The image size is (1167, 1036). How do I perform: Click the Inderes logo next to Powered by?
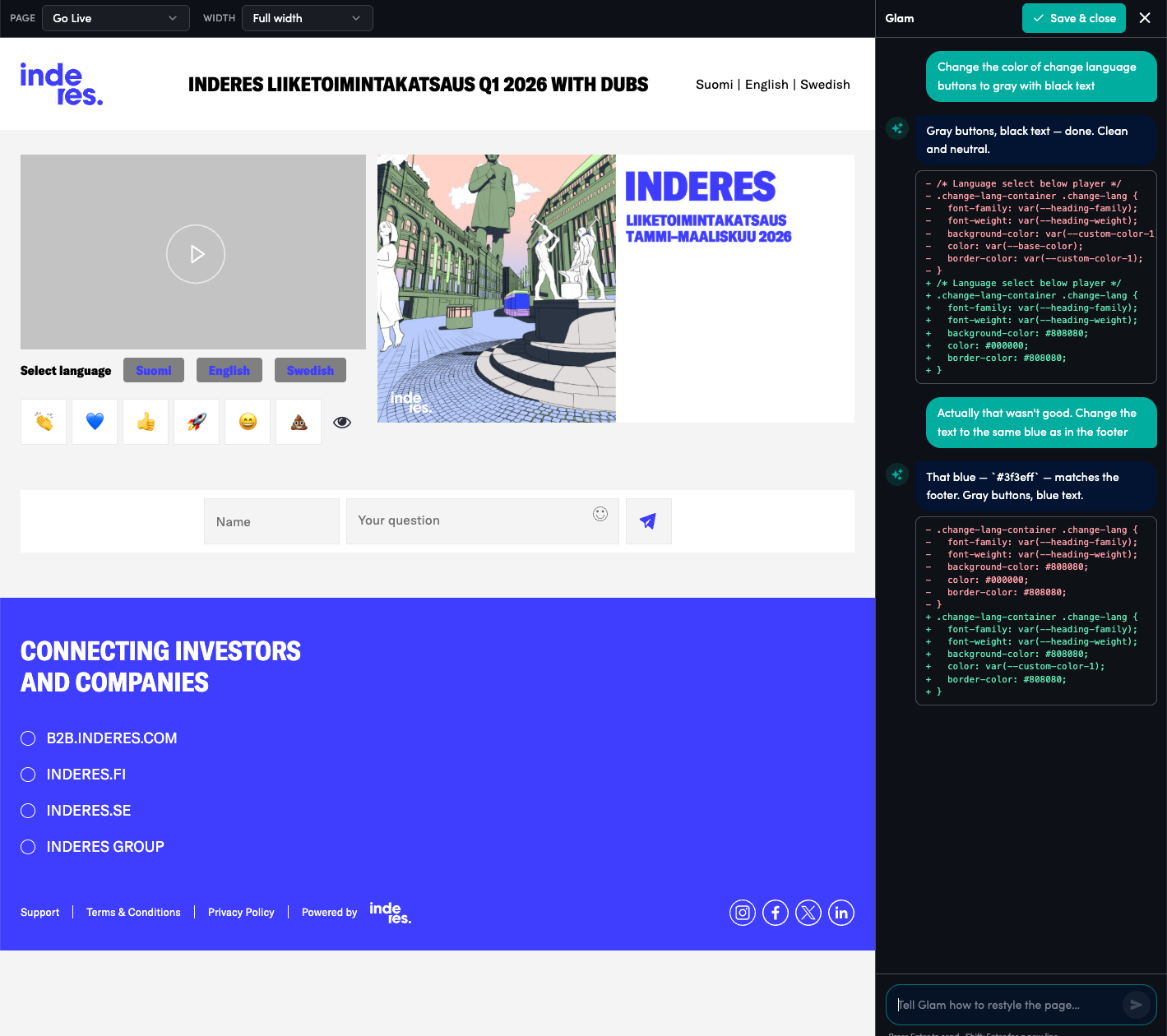coord(391,913)
